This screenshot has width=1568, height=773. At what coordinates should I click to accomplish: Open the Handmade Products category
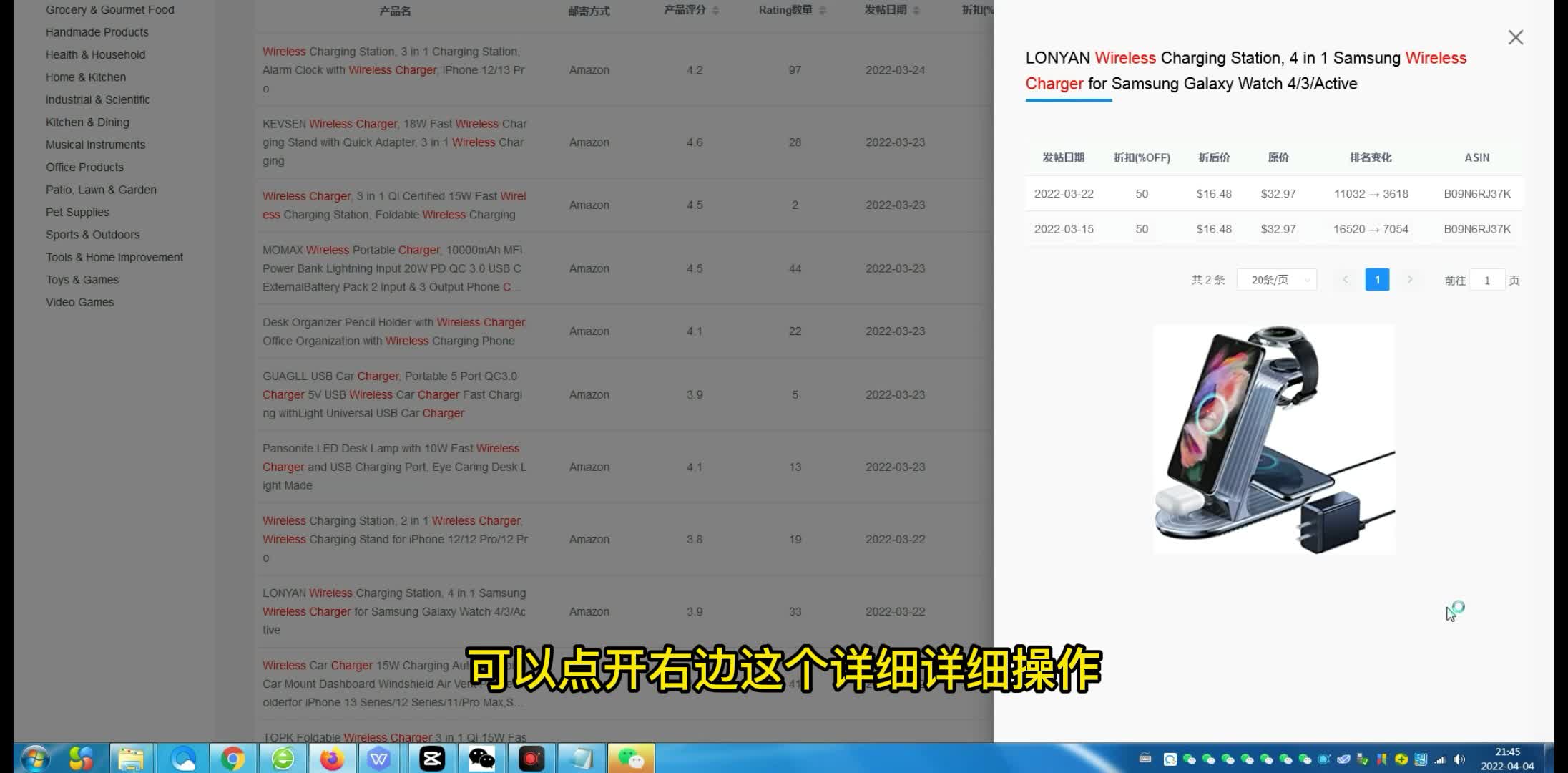(97, 32)
